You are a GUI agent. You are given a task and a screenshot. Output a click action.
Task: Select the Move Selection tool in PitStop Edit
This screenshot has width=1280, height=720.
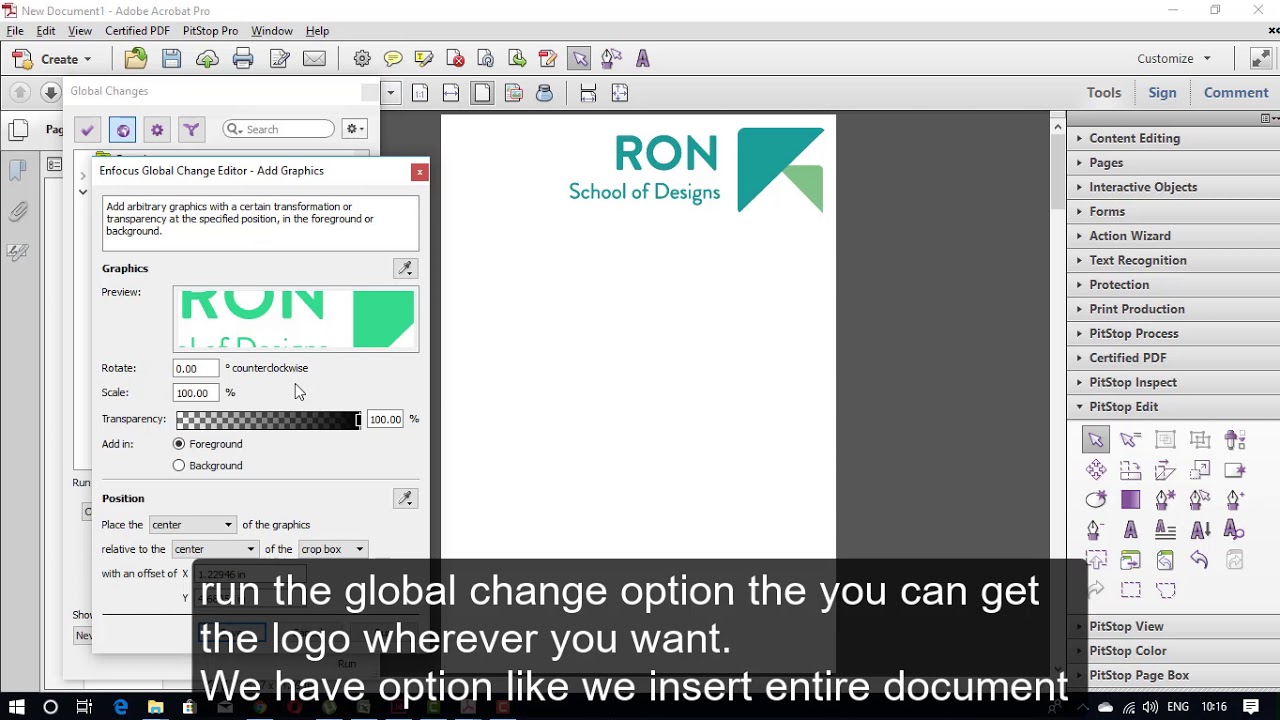click(1096, 470)
